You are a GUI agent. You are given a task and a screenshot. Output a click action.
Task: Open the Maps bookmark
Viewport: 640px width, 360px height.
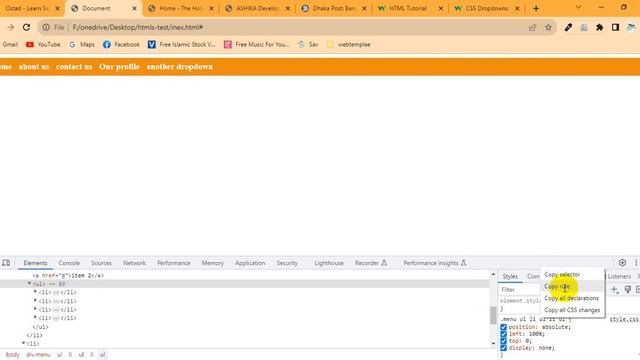(x=82, y=44)
